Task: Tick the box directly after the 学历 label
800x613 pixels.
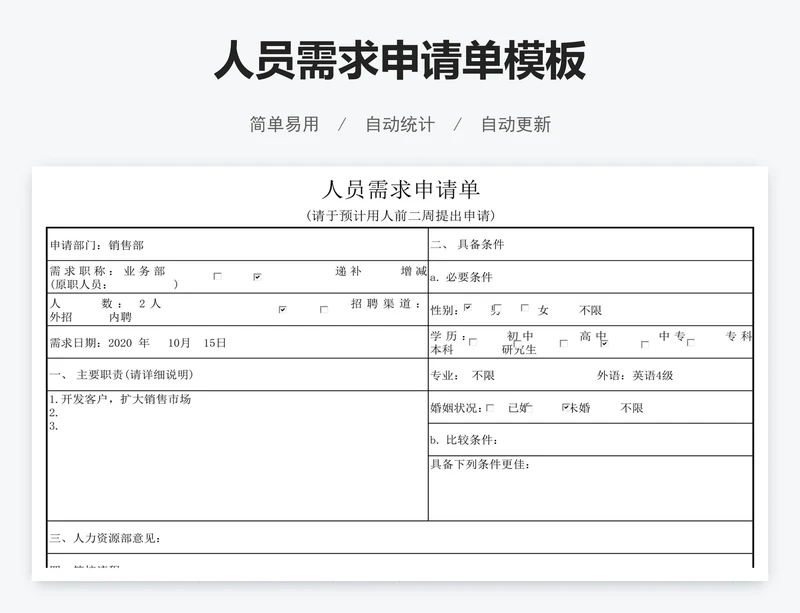Action: [x=473, y=342]
